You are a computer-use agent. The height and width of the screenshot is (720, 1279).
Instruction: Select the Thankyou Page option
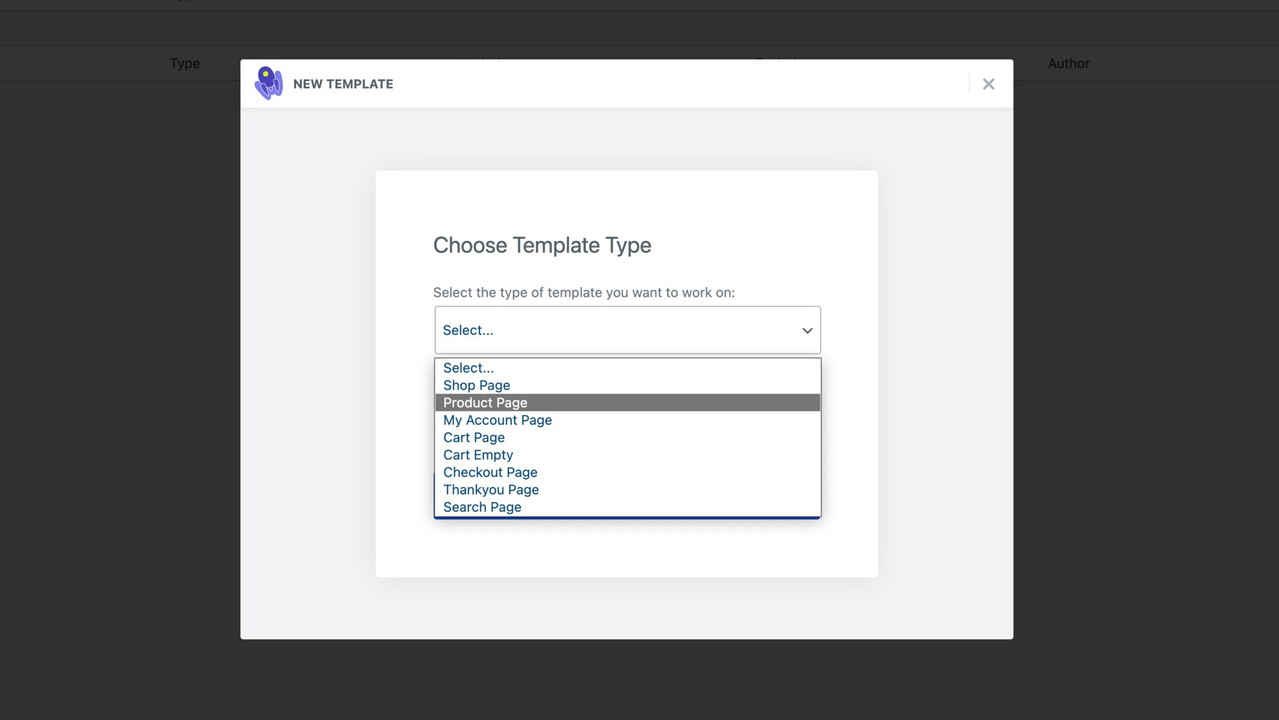pyautogui.click(x=491, y=490)
